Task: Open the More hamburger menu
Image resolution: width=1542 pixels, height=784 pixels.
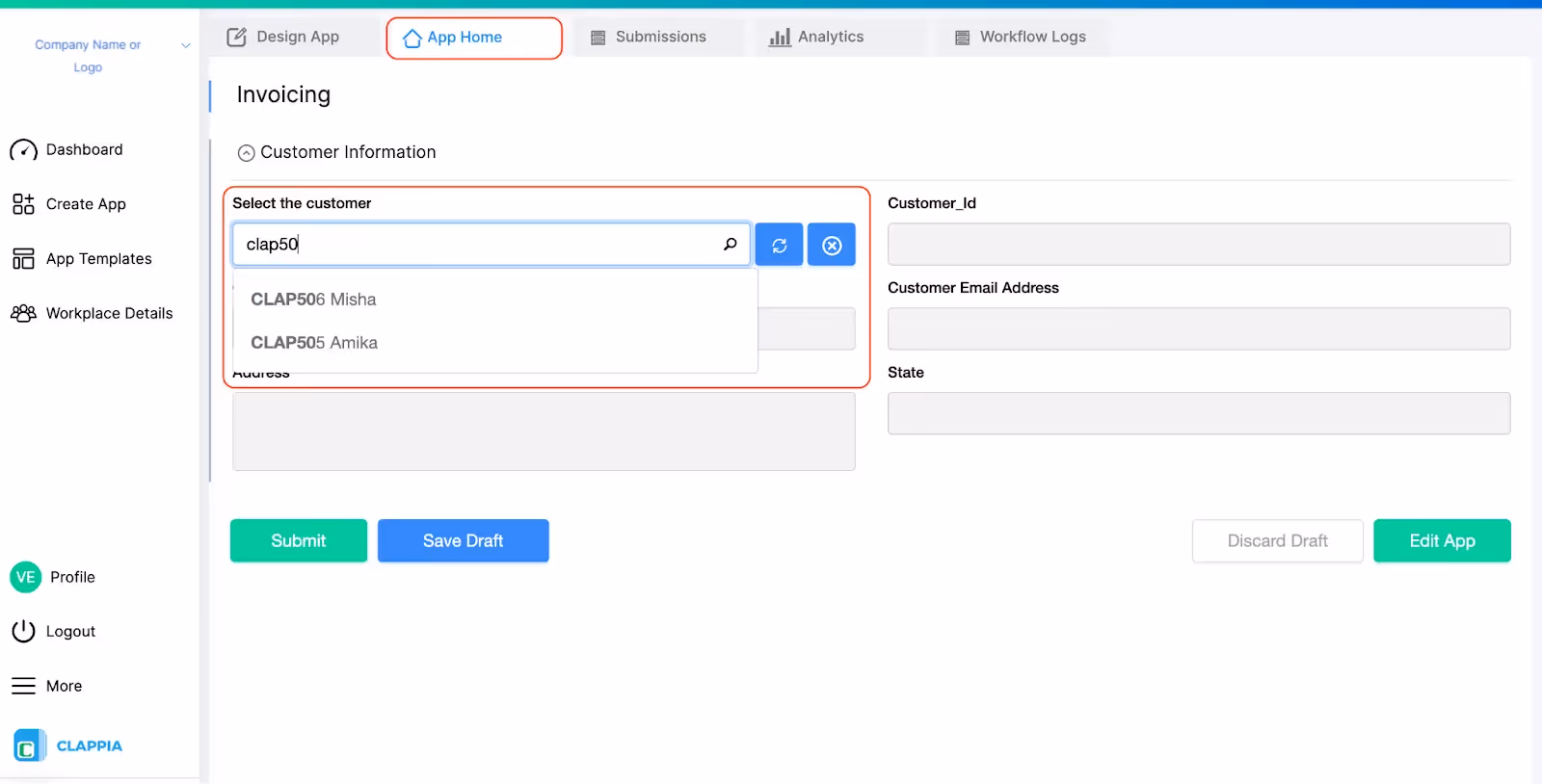Action: pyautogui.click(x=23, y=686)
